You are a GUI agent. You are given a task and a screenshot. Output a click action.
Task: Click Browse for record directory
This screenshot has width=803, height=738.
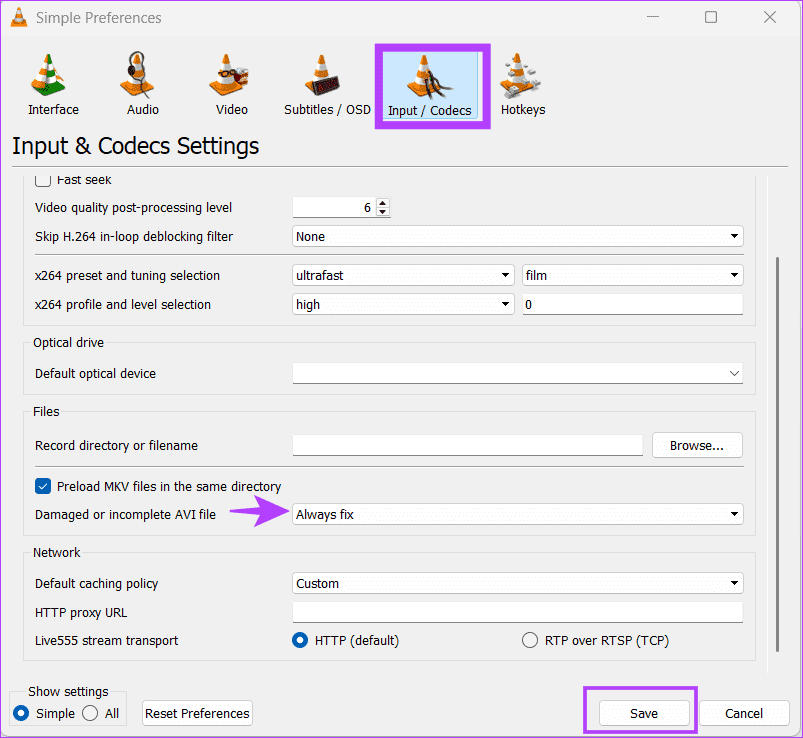[x=697, y=445]
